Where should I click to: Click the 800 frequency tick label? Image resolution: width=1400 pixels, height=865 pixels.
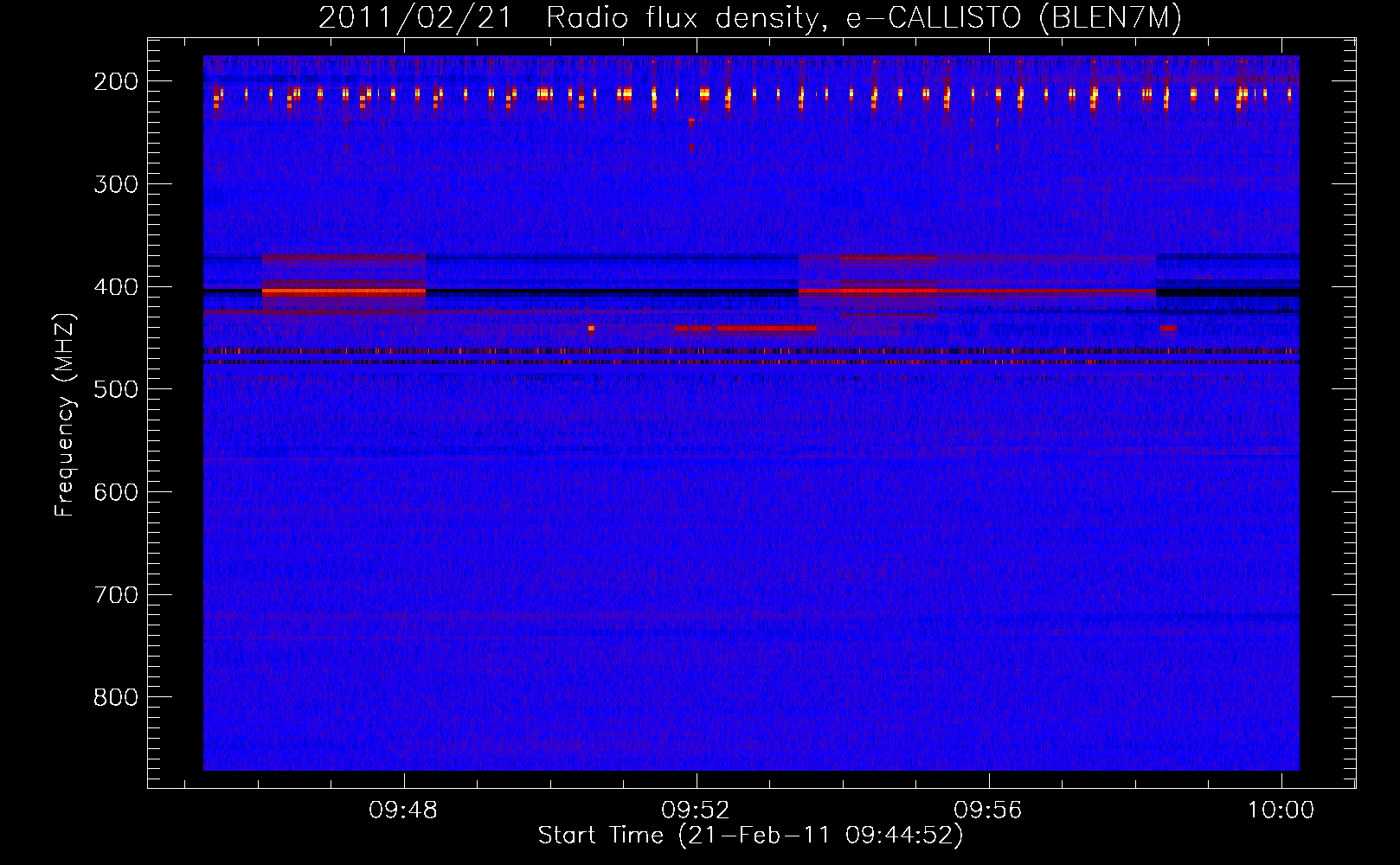point(116,697)
